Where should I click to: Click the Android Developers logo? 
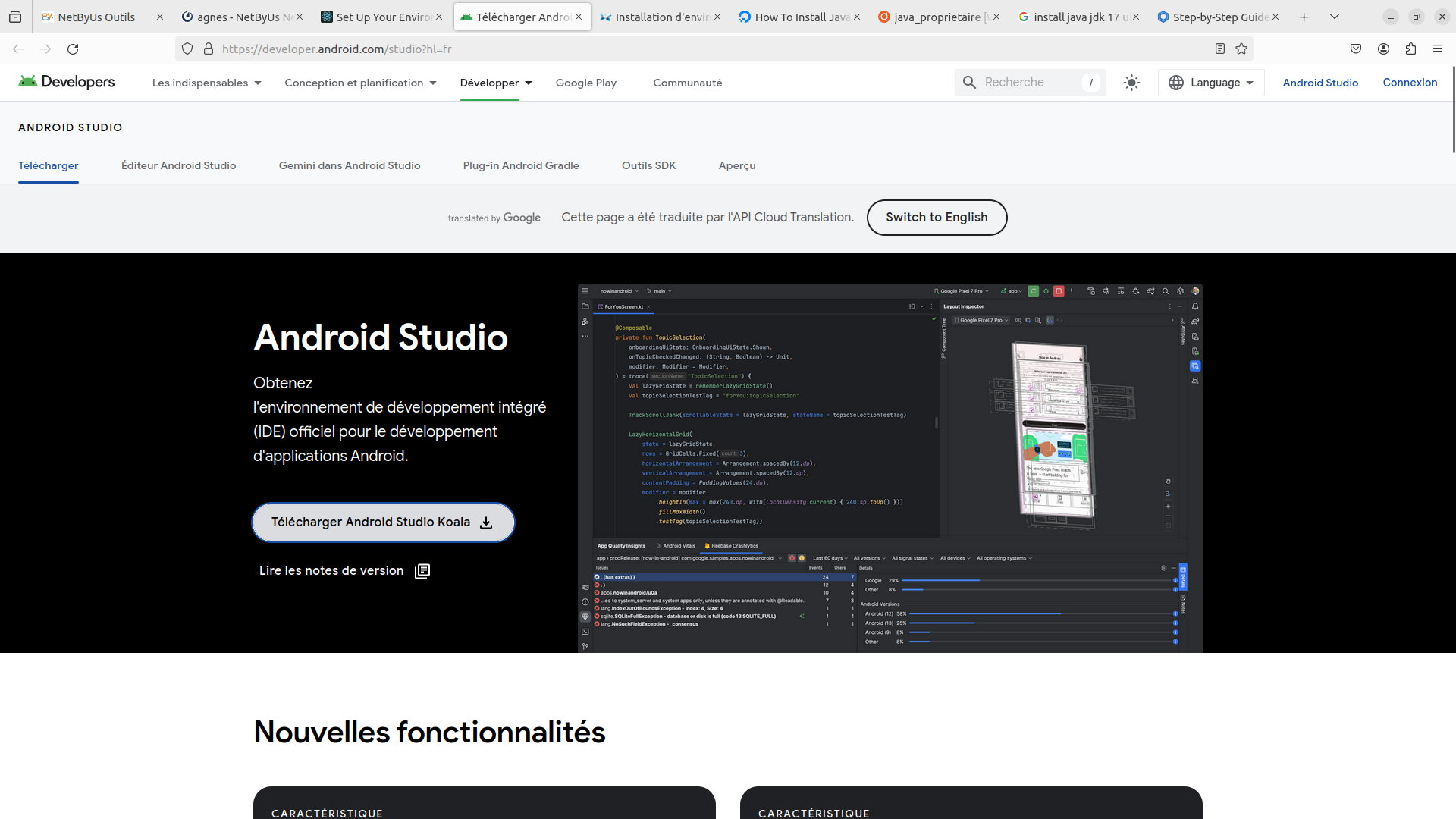(x=67, y=82)
